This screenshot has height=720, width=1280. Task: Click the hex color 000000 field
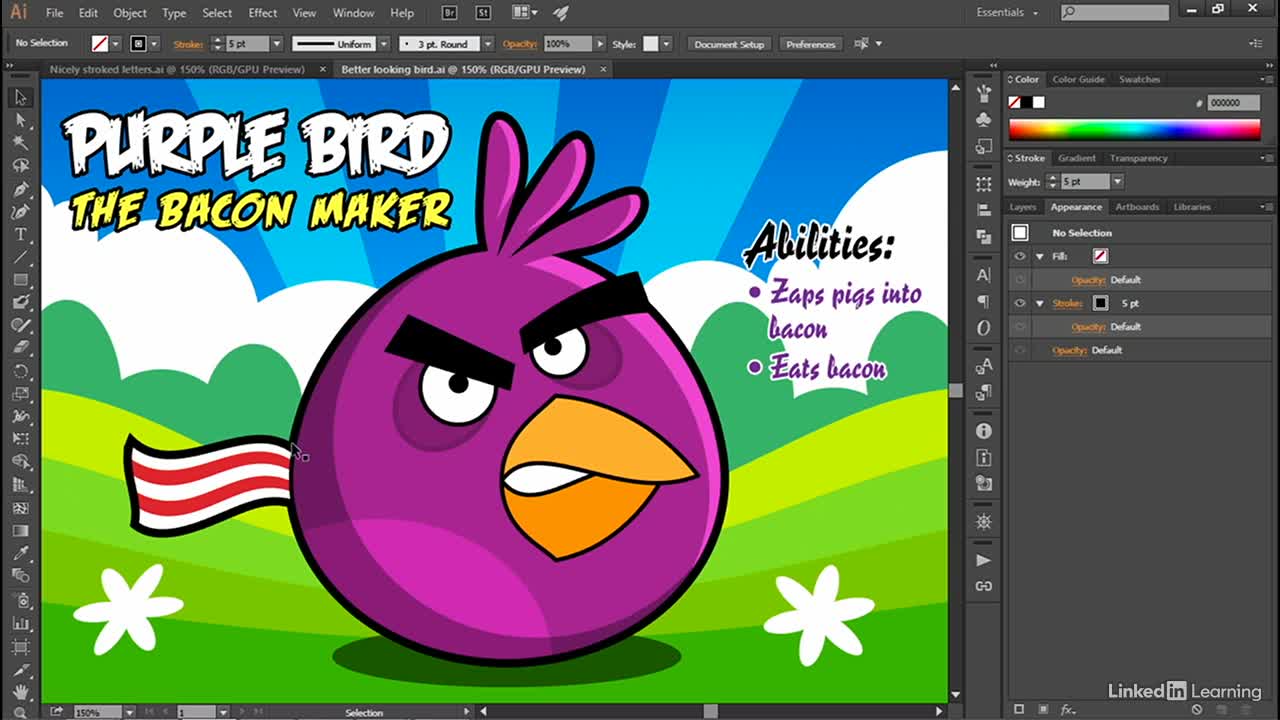[1231, 102]
